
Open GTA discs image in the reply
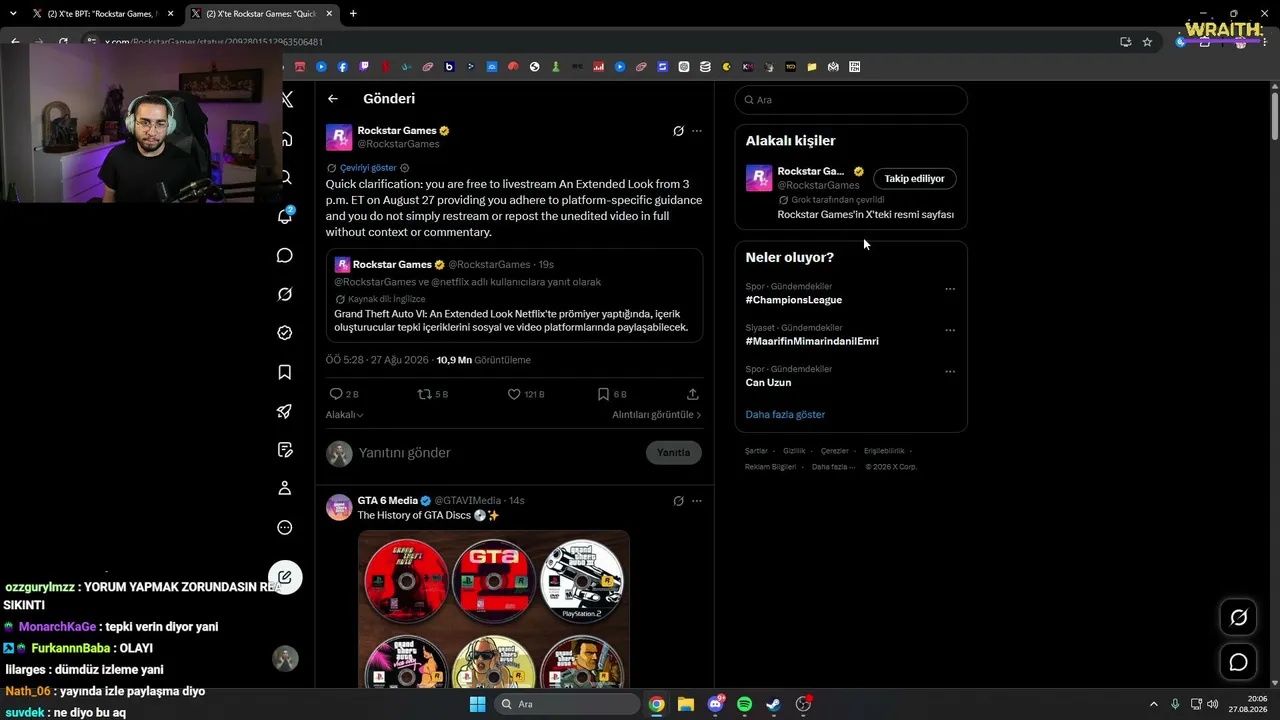tap(494, 608)
